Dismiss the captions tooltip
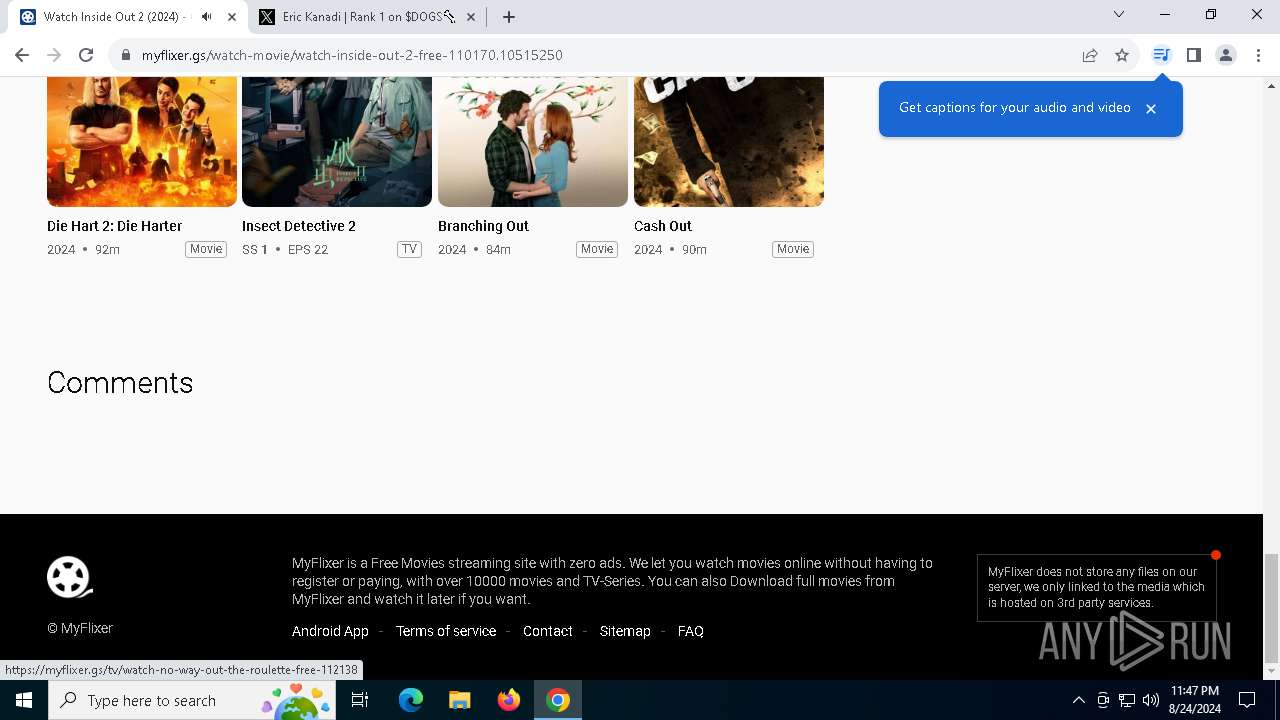Viewport: 1280px width, 720px height. [1151, 108]
